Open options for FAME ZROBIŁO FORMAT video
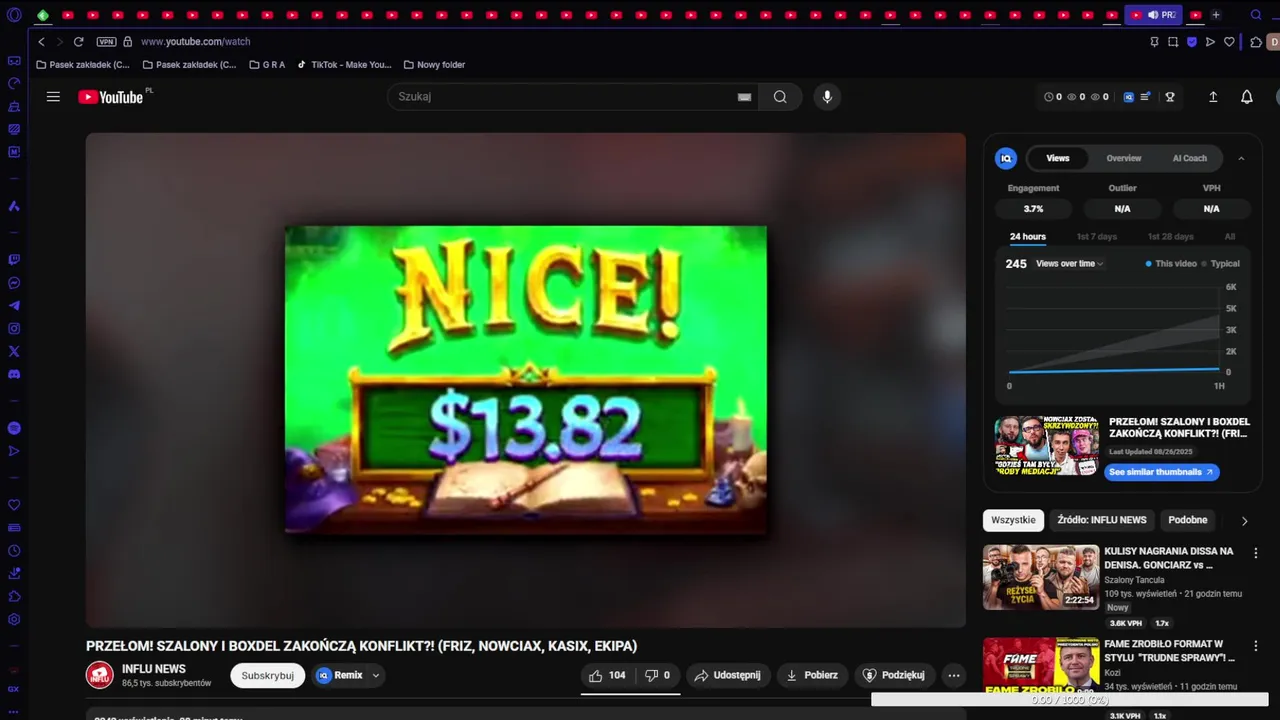Viewport: 1280px width, 720px height. [x=1256, y=646]
